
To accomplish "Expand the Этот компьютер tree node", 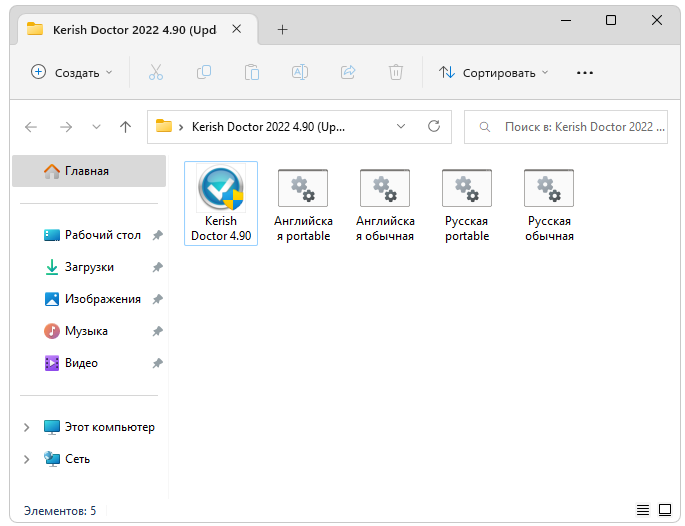I will pos(27,427).
